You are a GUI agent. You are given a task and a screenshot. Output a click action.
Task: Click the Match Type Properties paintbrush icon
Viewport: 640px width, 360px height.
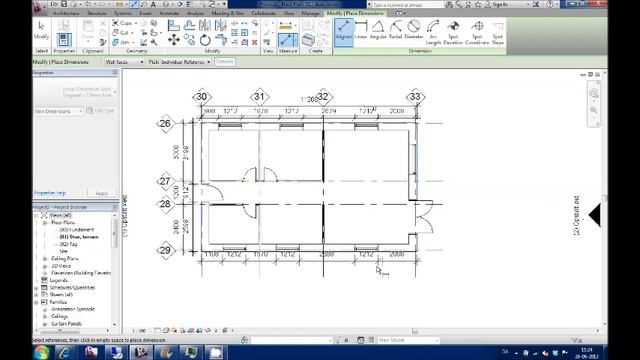(103, 42)
